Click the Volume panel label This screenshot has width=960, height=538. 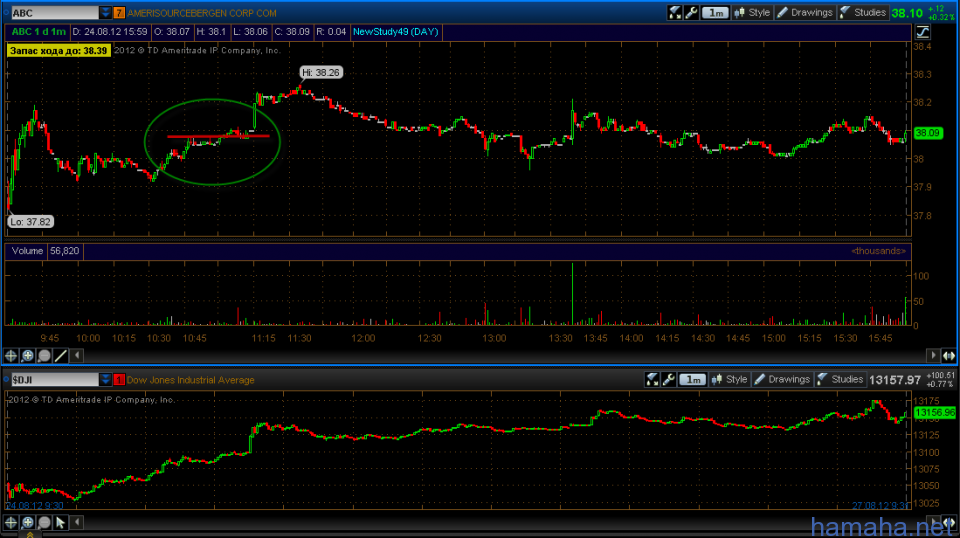[x=26, y=251]
